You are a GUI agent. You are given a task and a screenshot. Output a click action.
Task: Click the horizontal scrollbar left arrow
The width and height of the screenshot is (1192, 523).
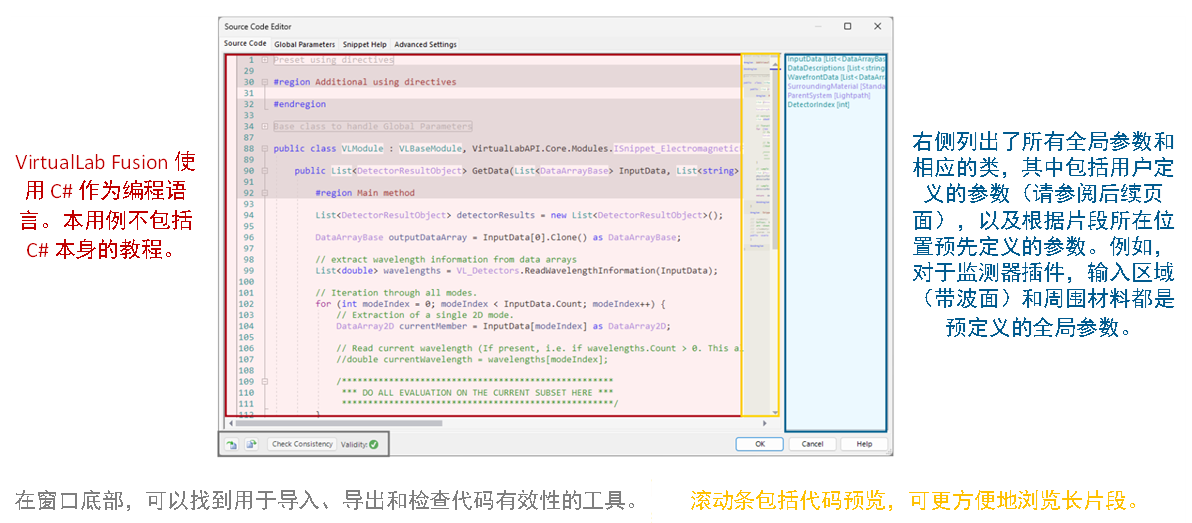pyautogui.click(x=230, y=423)
